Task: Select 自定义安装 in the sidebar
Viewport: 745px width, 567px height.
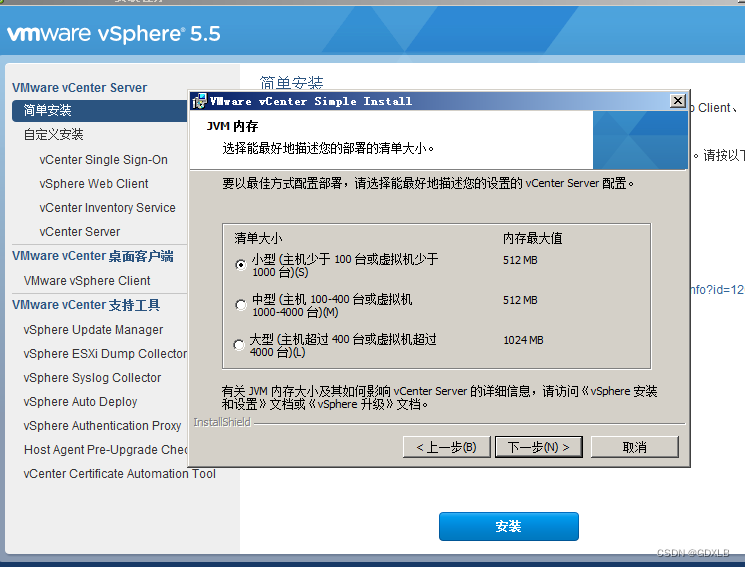Action: 53,135
